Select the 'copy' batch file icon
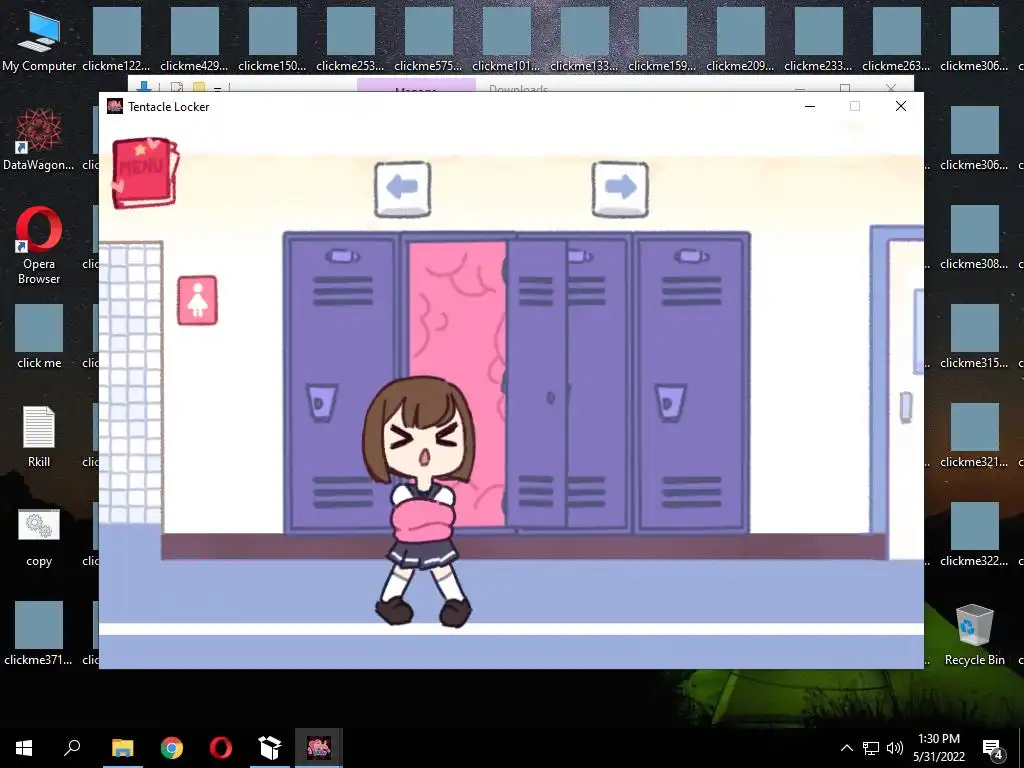Viewport: 1024px width, 768px height. pos(39,537)
